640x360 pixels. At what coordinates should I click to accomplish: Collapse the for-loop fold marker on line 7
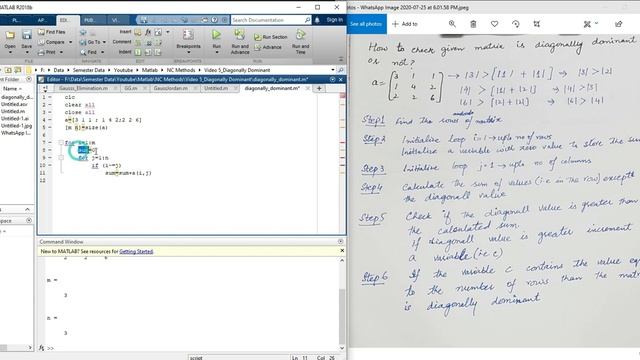[x=61, y=142]
